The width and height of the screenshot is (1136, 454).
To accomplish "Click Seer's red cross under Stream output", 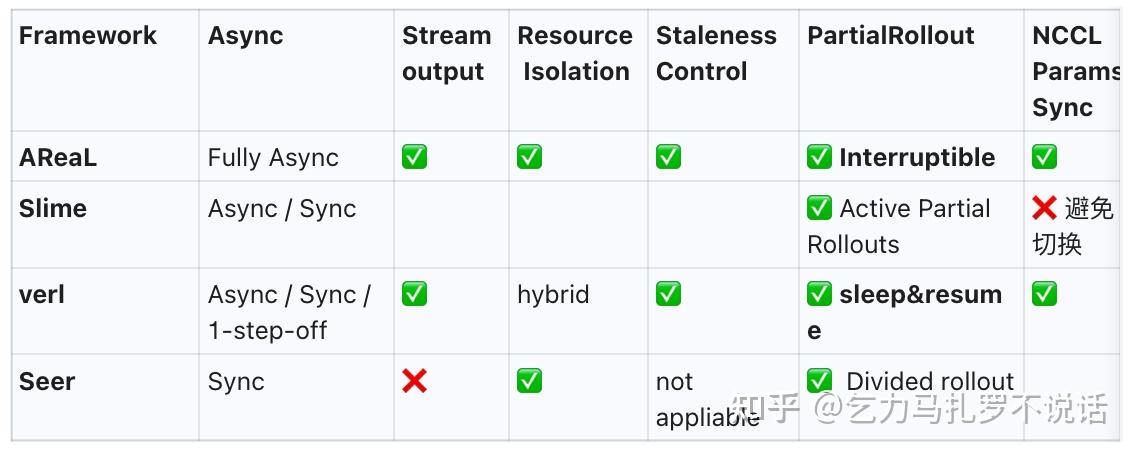I will [414, 381].
